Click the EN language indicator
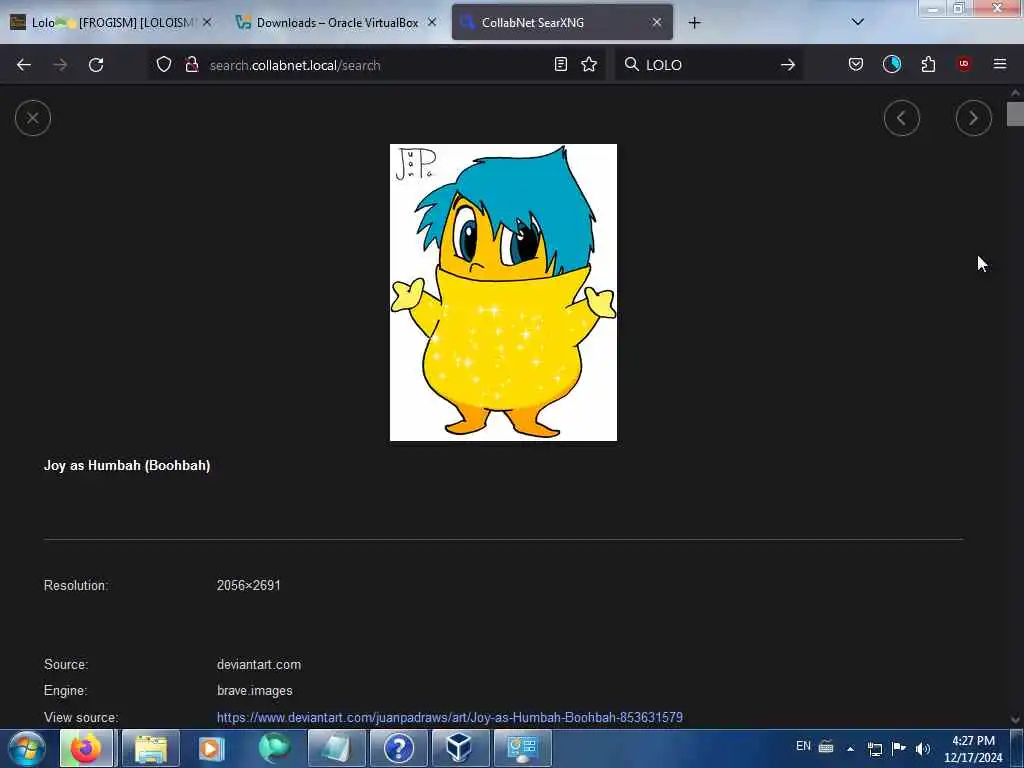 (803, 746)
